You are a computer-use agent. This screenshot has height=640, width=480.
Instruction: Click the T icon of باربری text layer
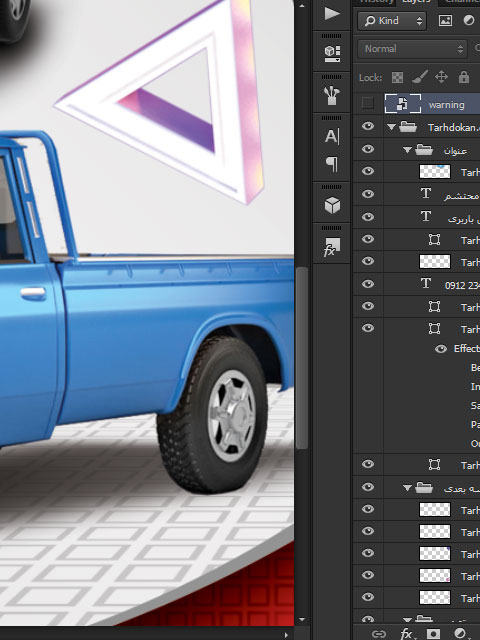(x=426, y=216)
